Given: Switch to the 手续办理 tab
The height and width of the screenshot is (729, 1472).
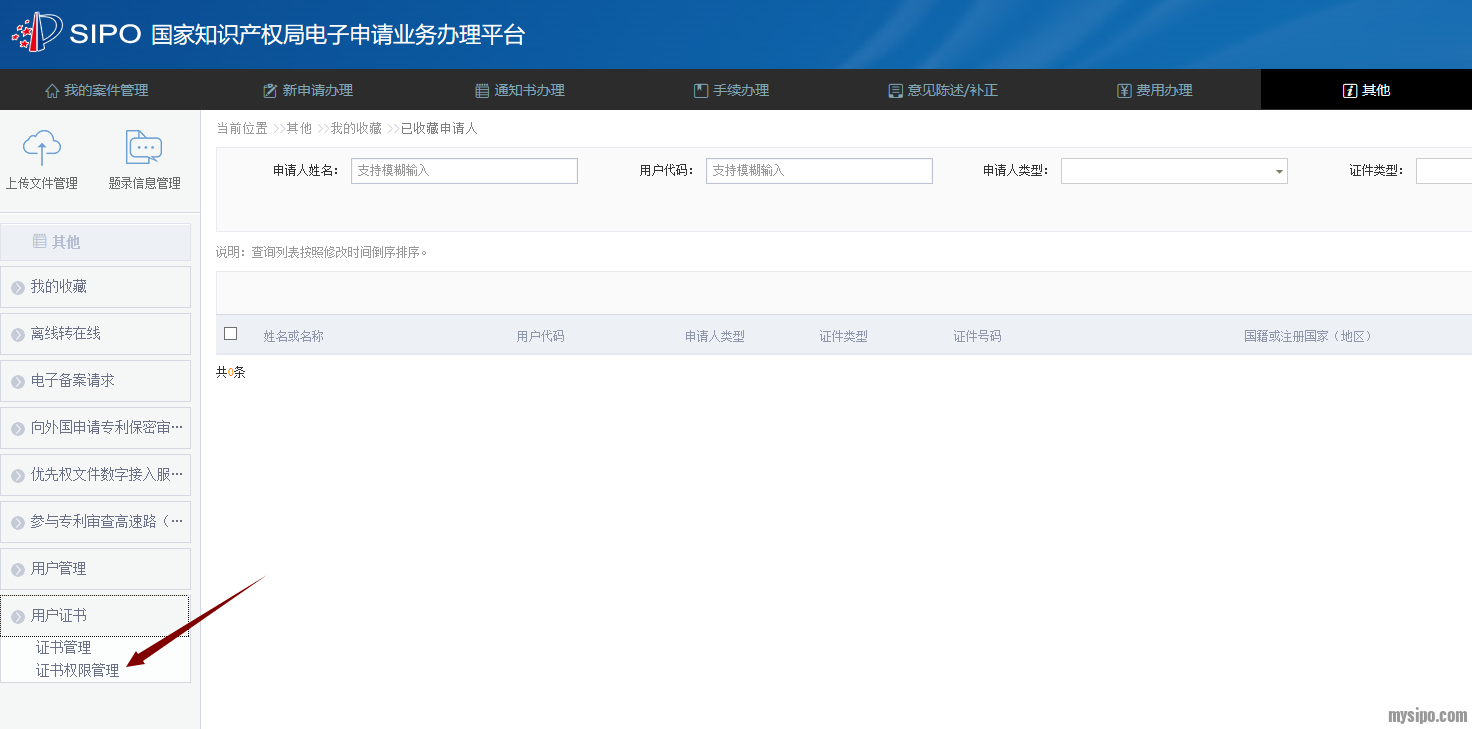Looking at the screenshot, I should tap(731, 90).
